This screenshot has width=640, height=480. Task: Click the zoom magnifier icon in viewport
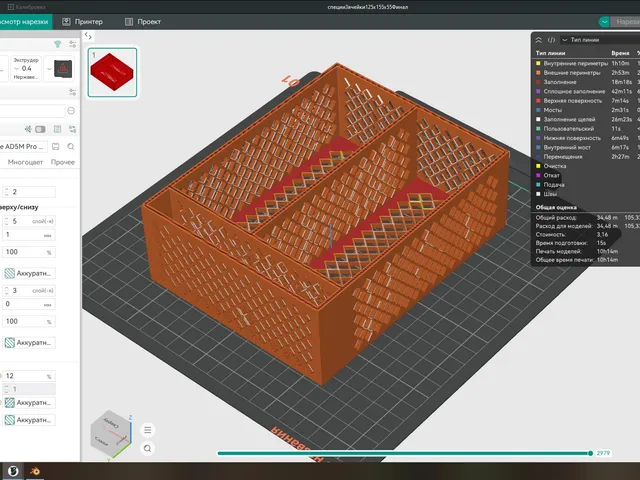point(147,449)
